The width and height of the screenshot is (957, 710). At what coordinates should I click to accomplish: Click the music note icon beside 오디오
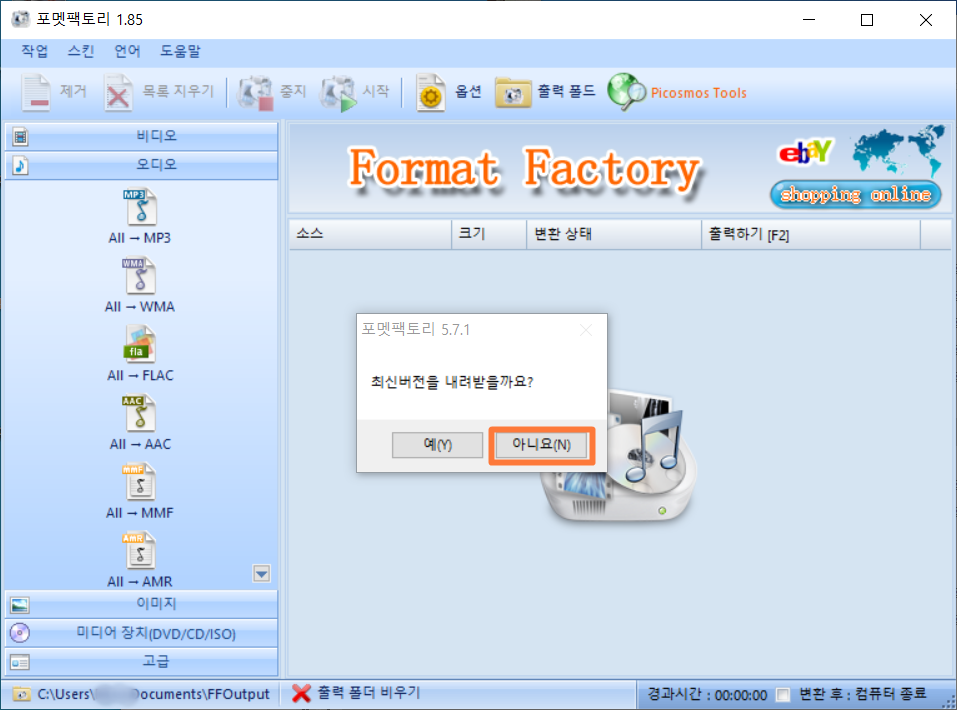tap(20, 165)
